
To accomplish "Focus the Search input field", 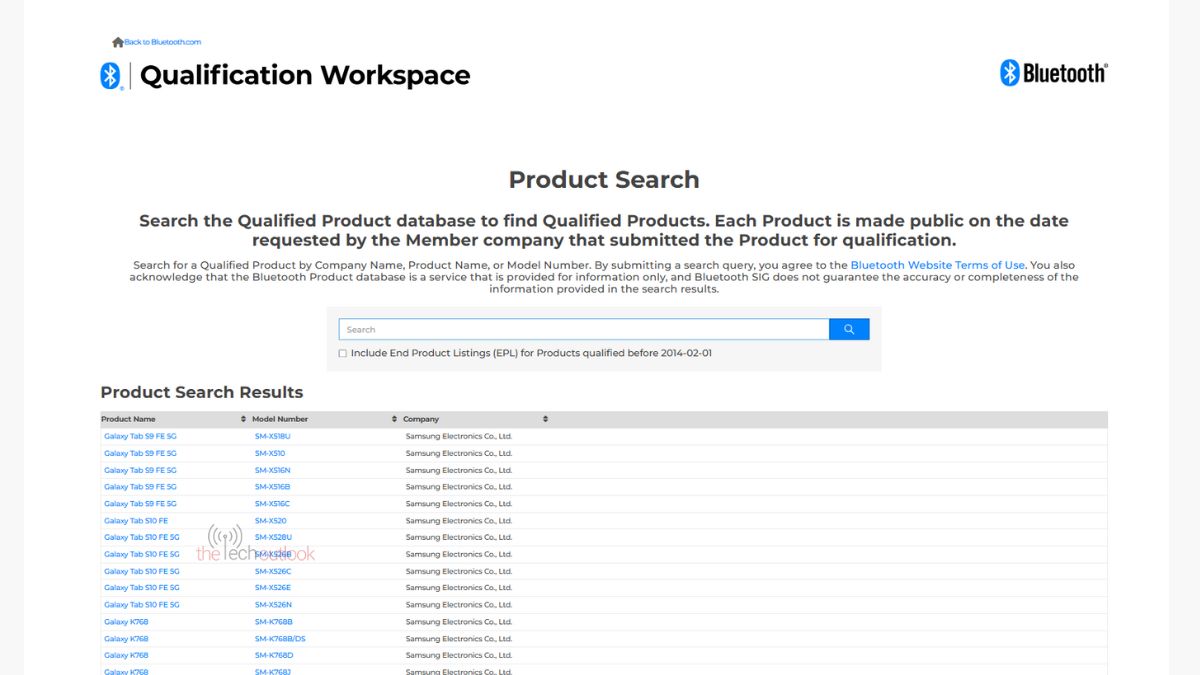I will pyautogui.click(x=584, y=329).
